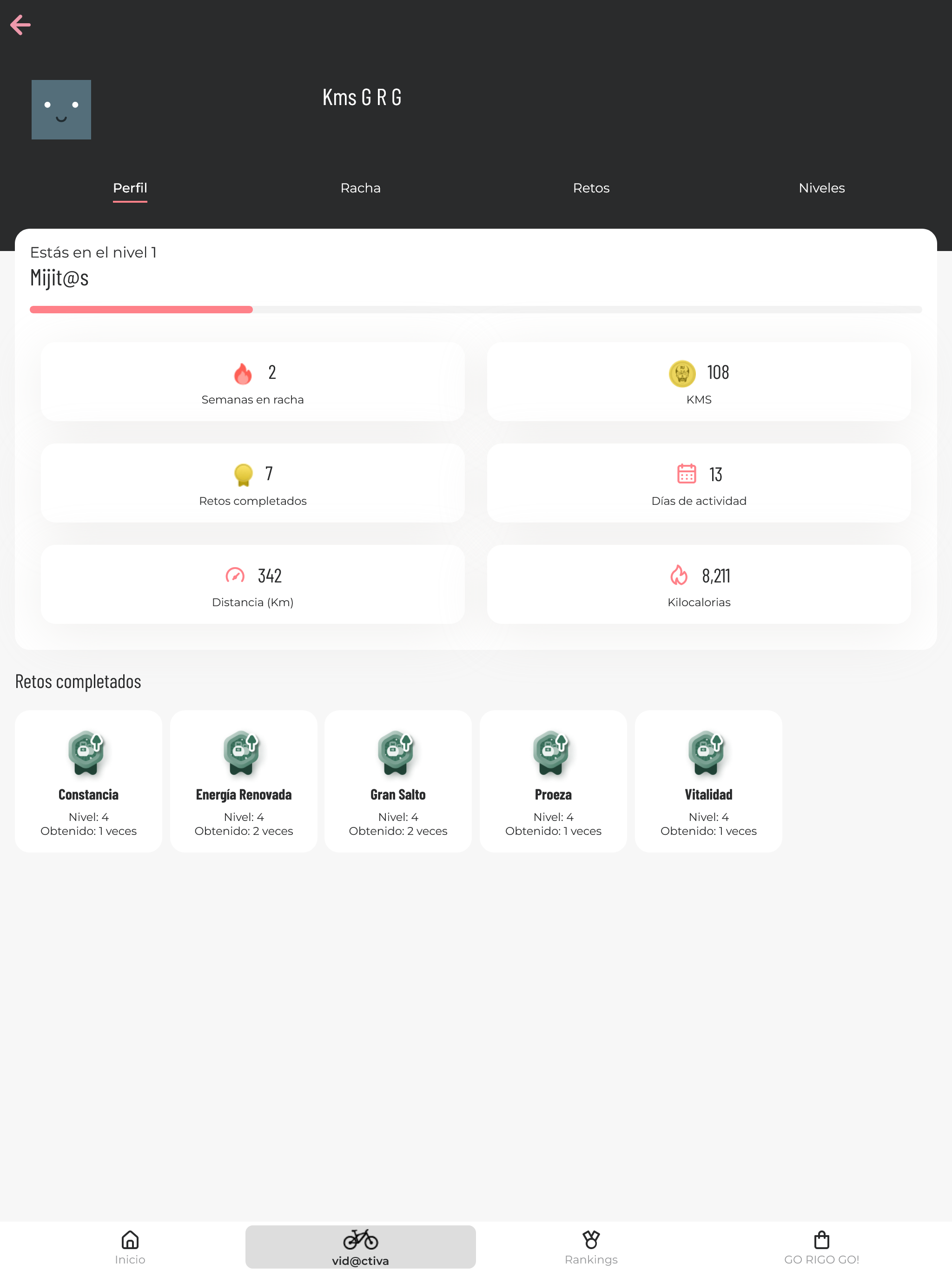This screenshot has width=952, height=1270.
Task: Open the Vitalidad challenge card
Action: coord(708,781)
